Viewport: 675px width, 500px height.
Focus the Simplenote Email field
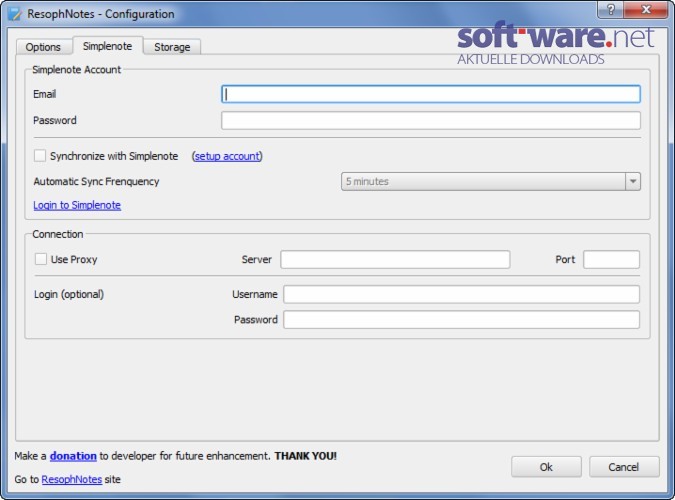(431, 94)
